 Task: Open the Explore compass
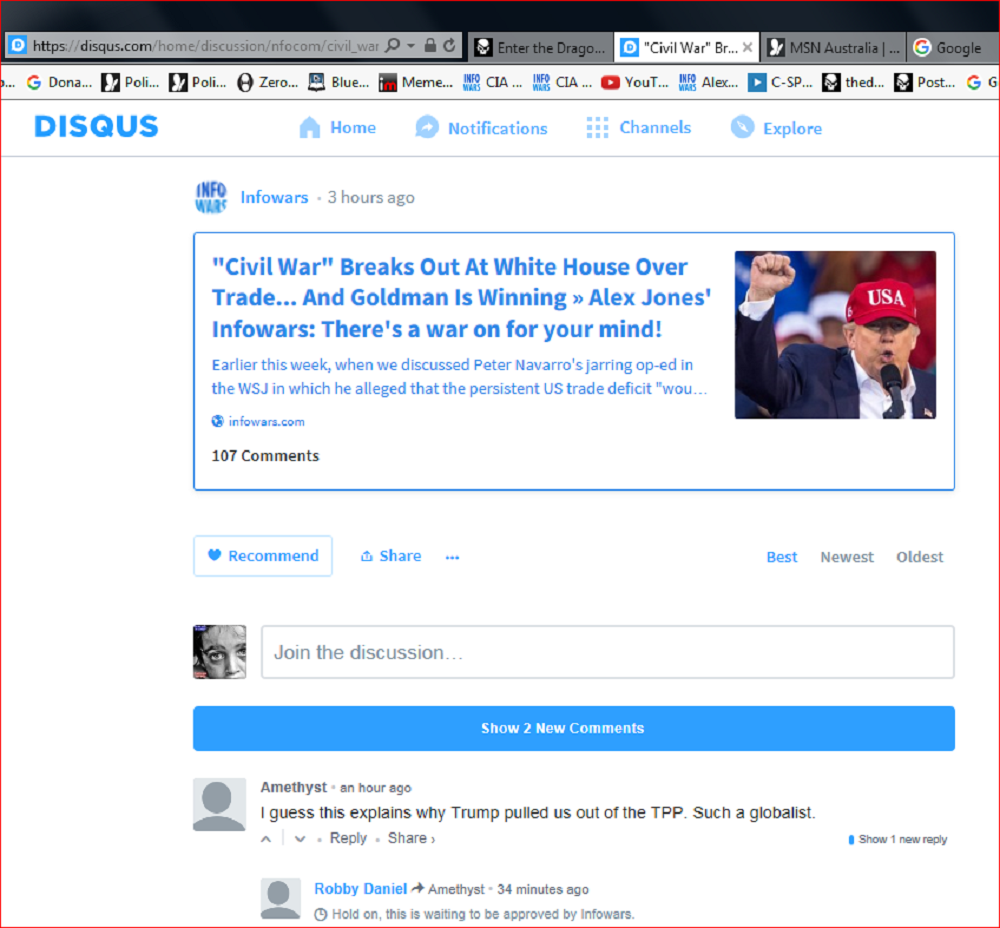click(776, 128)
